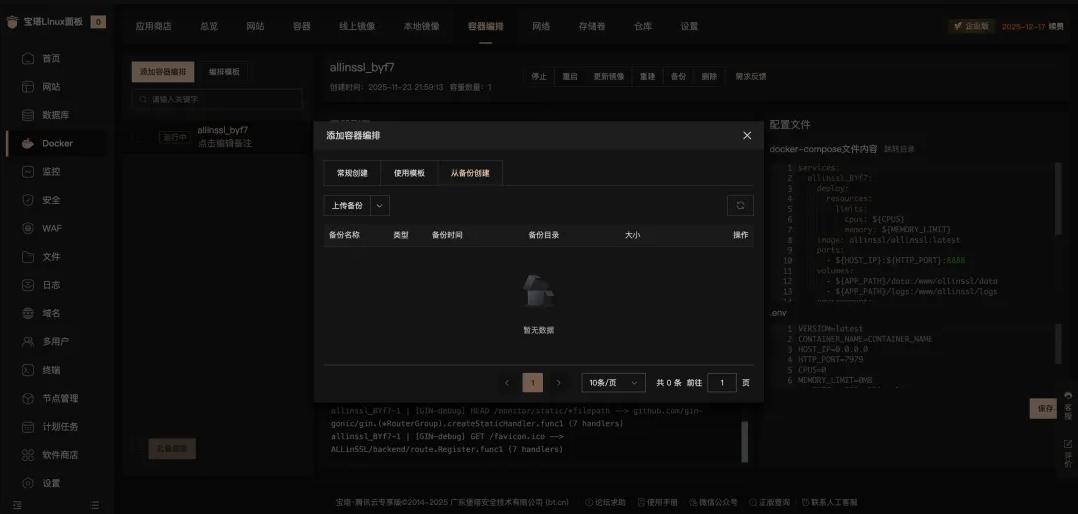Focus the 前往 page number field
Viewport: 1078px width, 514px height.
tap(722, 383)
